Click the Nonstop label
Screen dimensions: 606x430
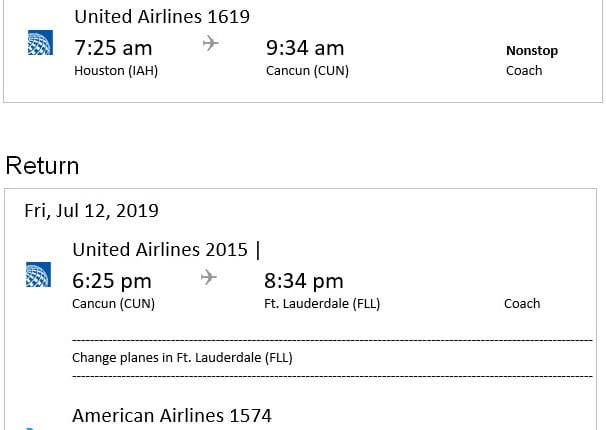click(532, 51)
